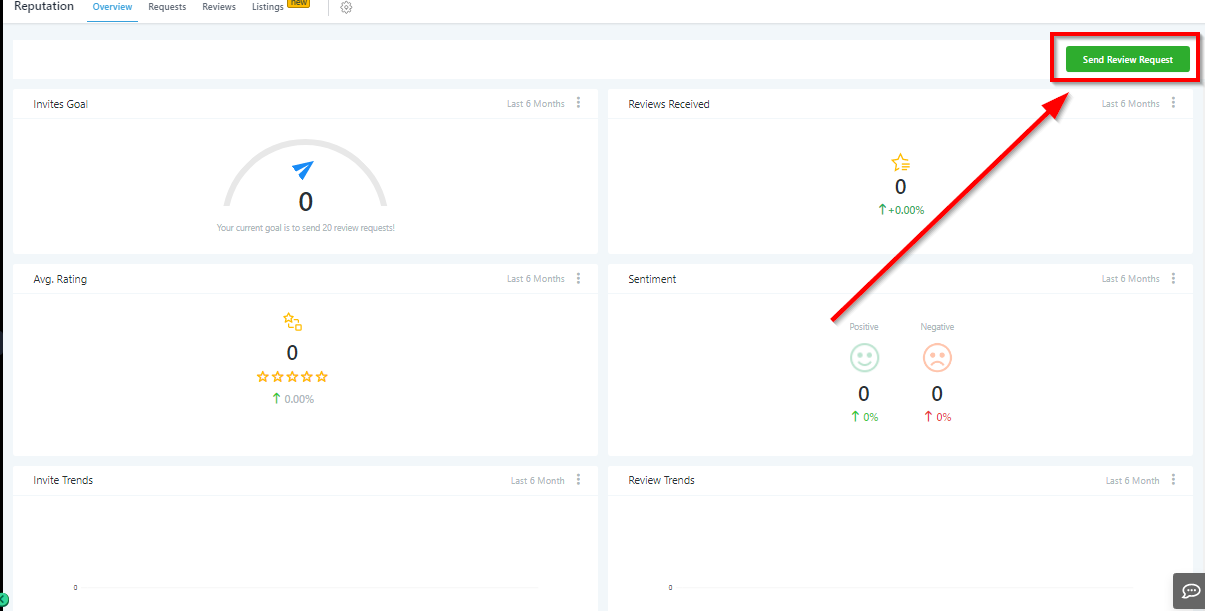Open Review Trends three-dot options menu
The height and width of the screenshot is (611, 1205).
(1173, 480)
